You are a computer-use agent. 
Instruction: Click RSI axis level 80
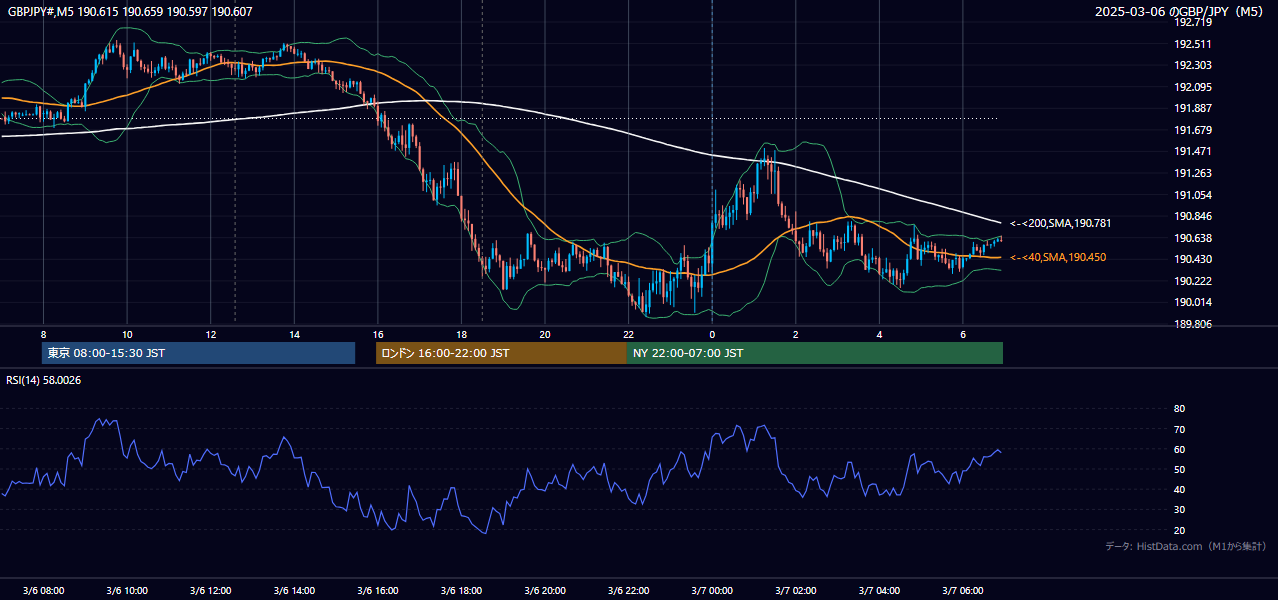pos(1179,409)
